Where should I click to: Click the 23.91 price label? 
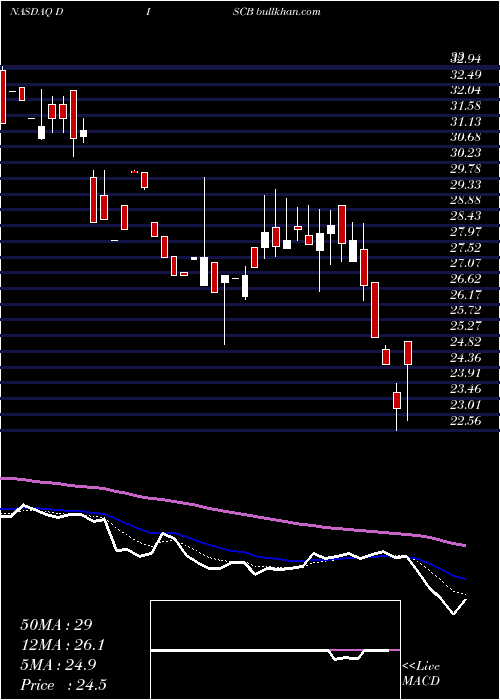[x=466, y=373]
